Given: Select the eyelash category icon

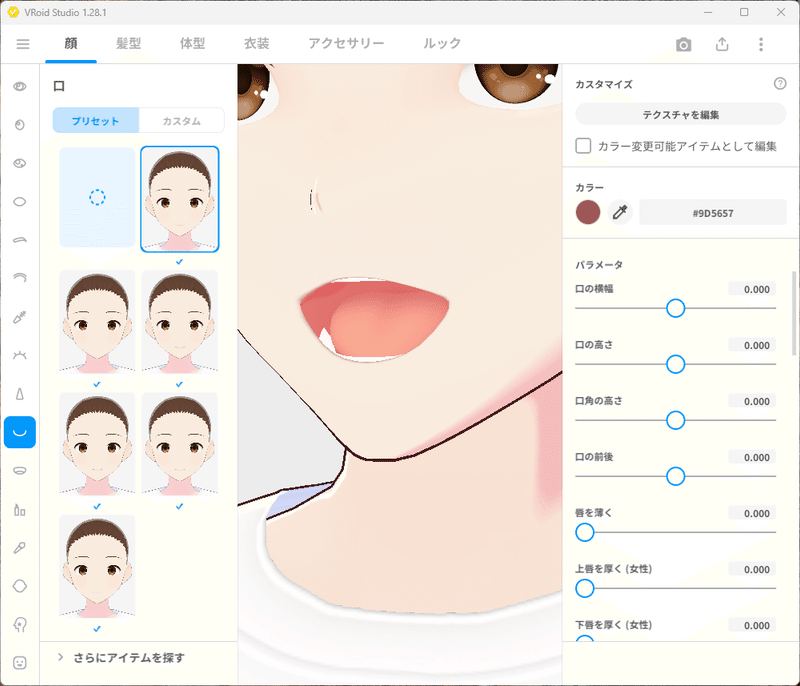Looking at the screenshot, I should (x=20, y=355).
